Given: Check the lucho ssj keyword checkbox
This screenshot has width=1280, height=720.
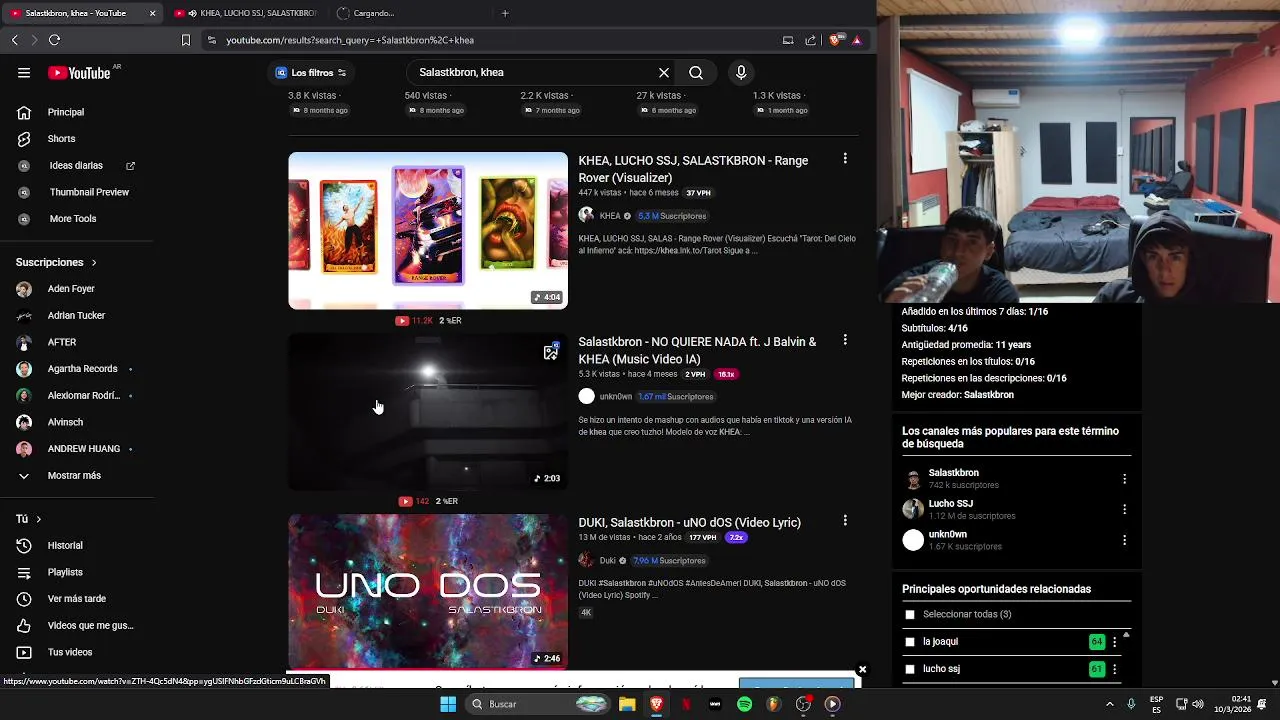Looking at the screenshot, I should click(x=910, y=669).
